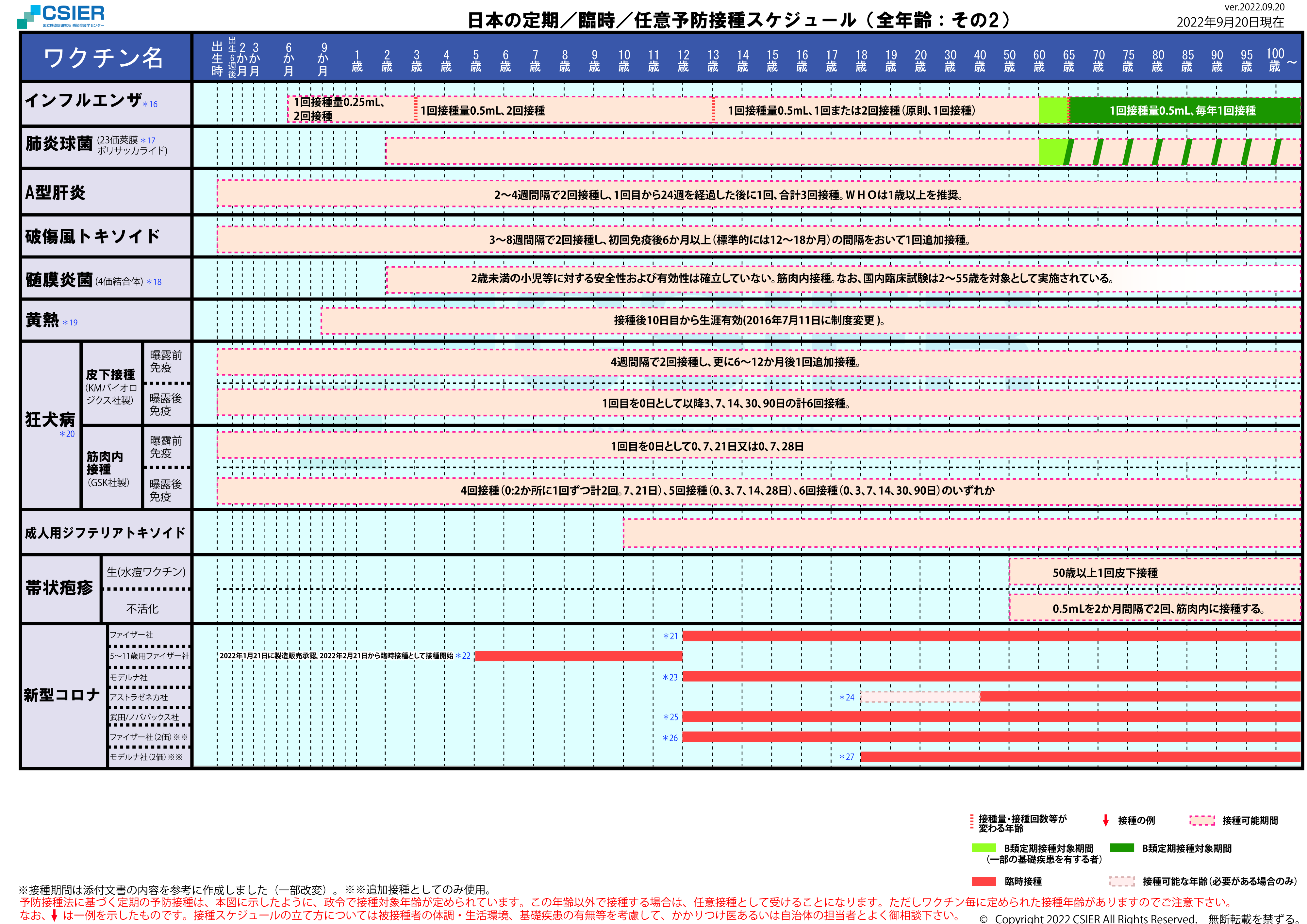Click the first diagonal green stripe in the pneumococcal row

point(1068,152)
